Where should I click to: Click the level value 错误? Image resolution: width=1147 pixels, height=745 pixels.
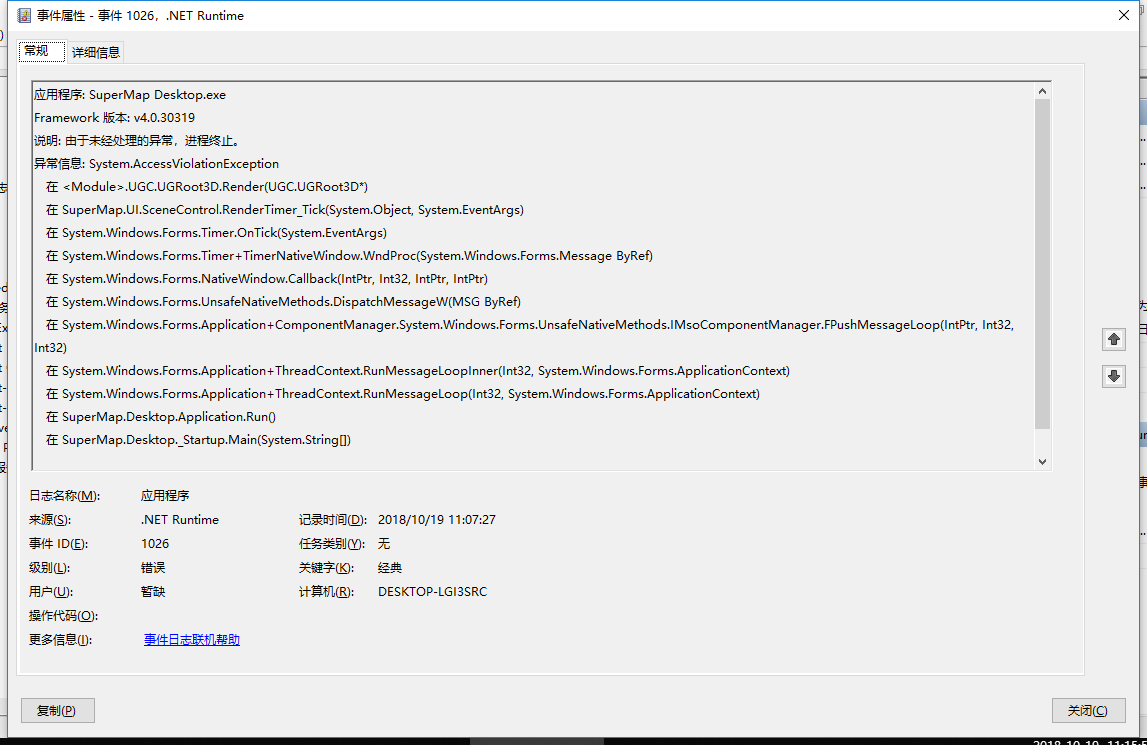tap(153, 568)
